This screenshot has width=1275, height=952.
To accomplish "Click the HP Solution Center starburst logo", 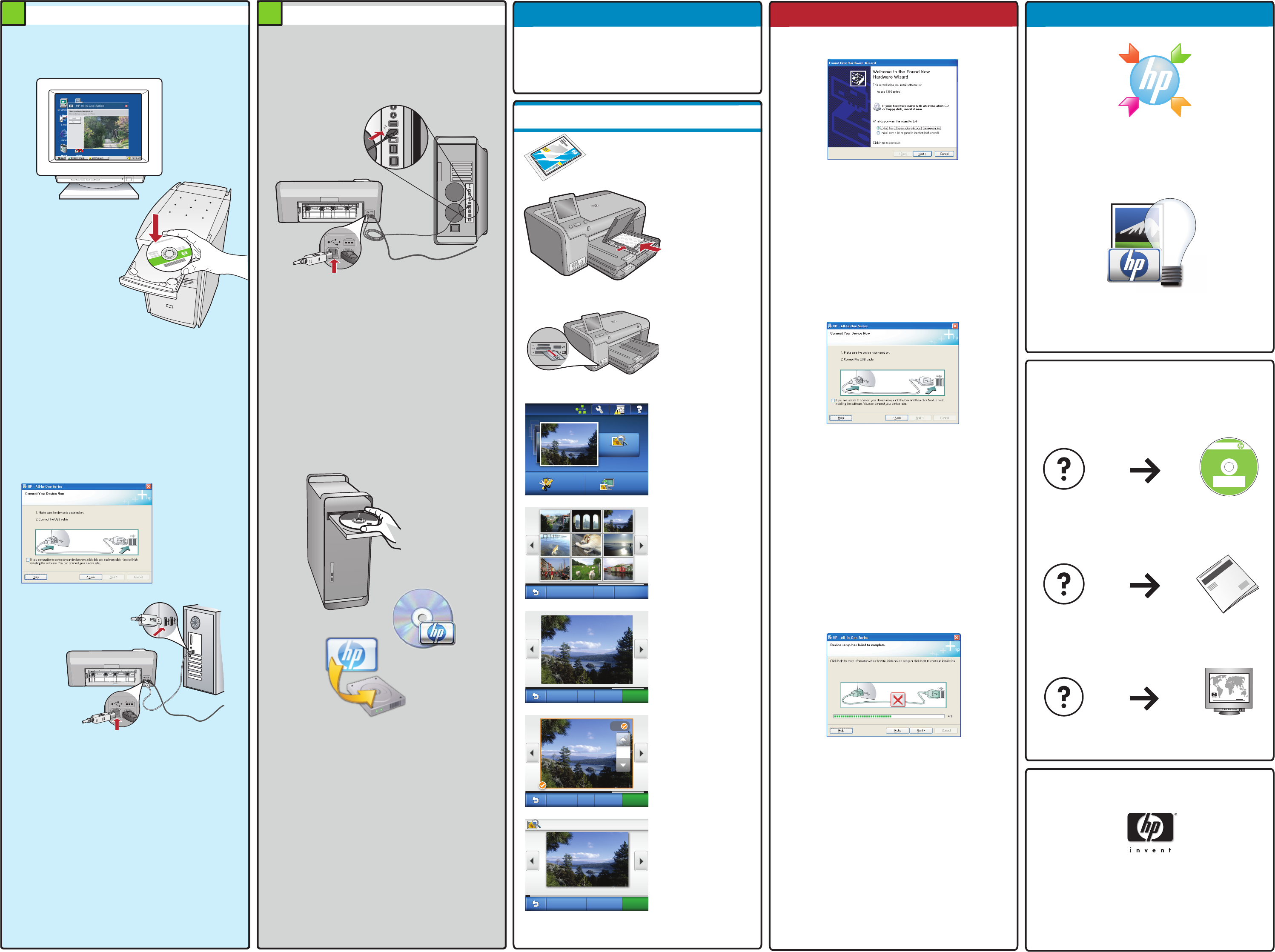I will click(1154, 80).
